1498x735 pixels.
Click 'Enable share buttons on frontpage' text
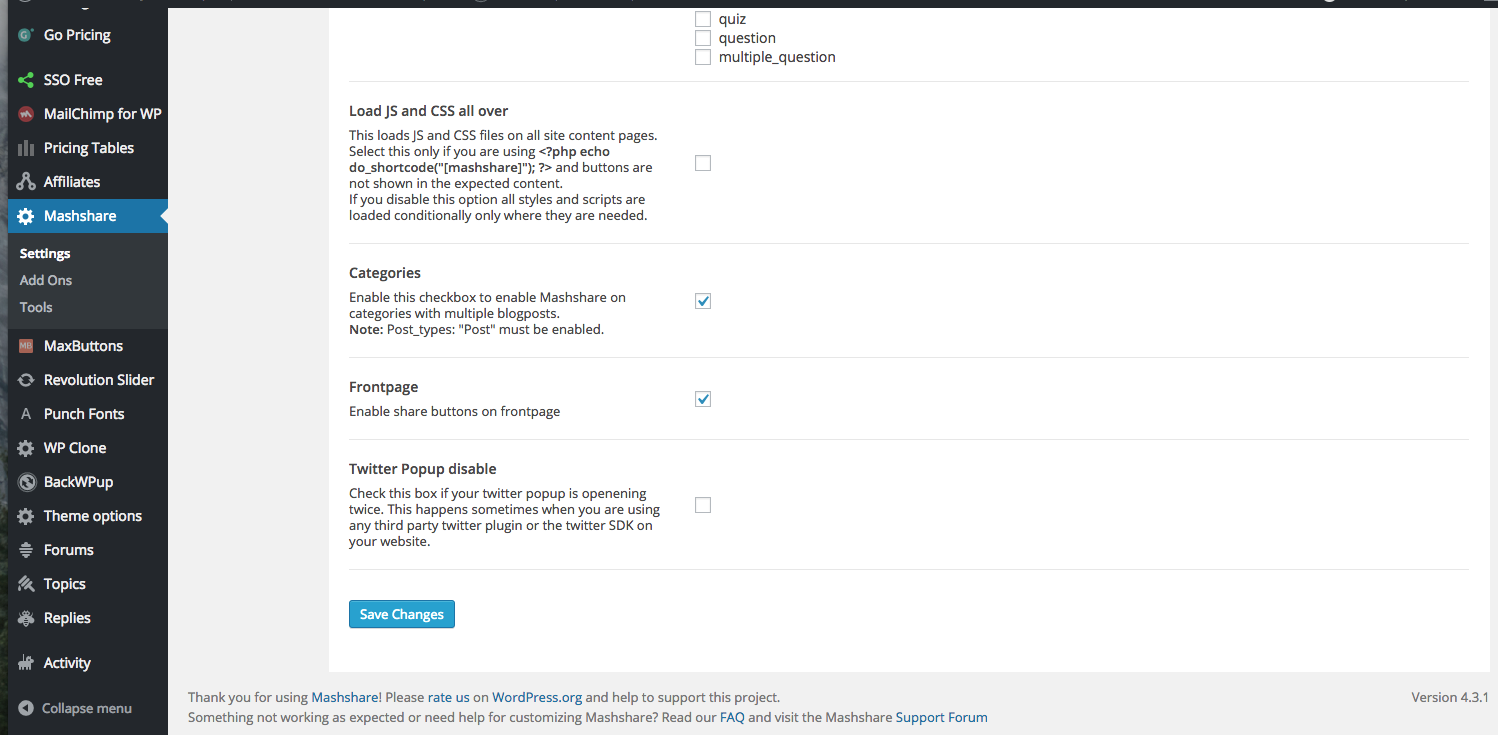tap(454, 411)
